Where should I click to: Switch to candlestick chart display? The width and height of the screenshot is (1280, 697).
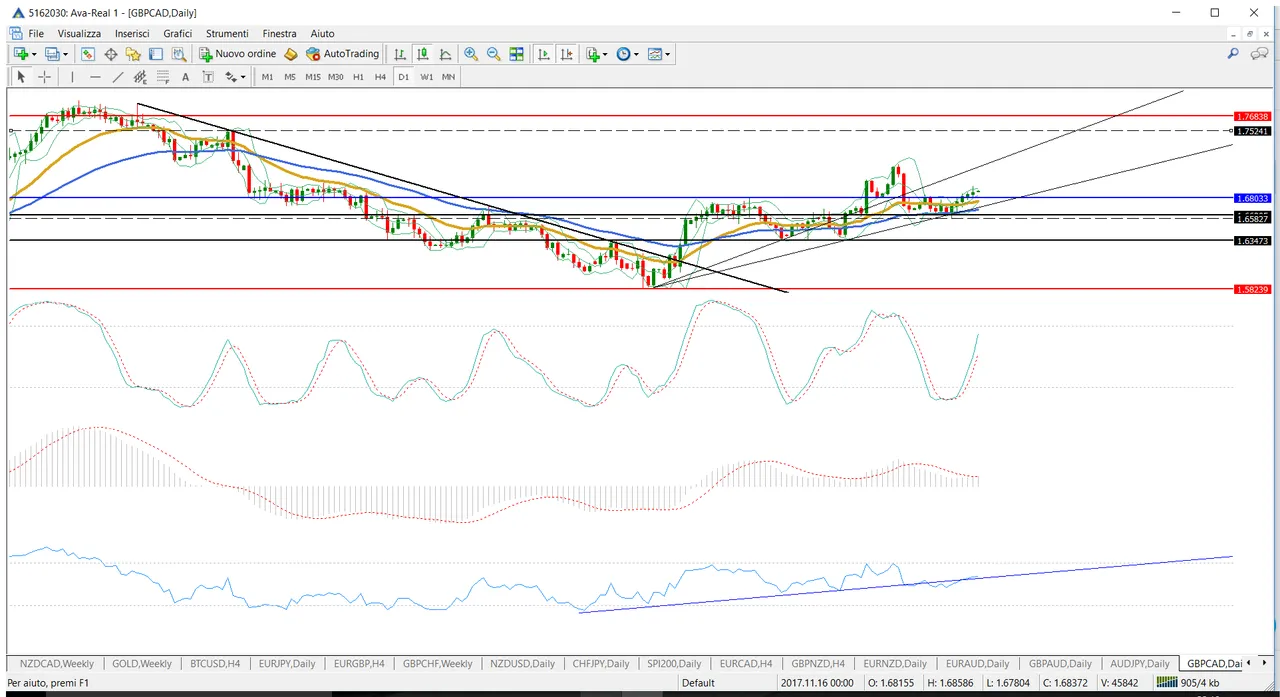pyautogui.click(x=423, y=54)
